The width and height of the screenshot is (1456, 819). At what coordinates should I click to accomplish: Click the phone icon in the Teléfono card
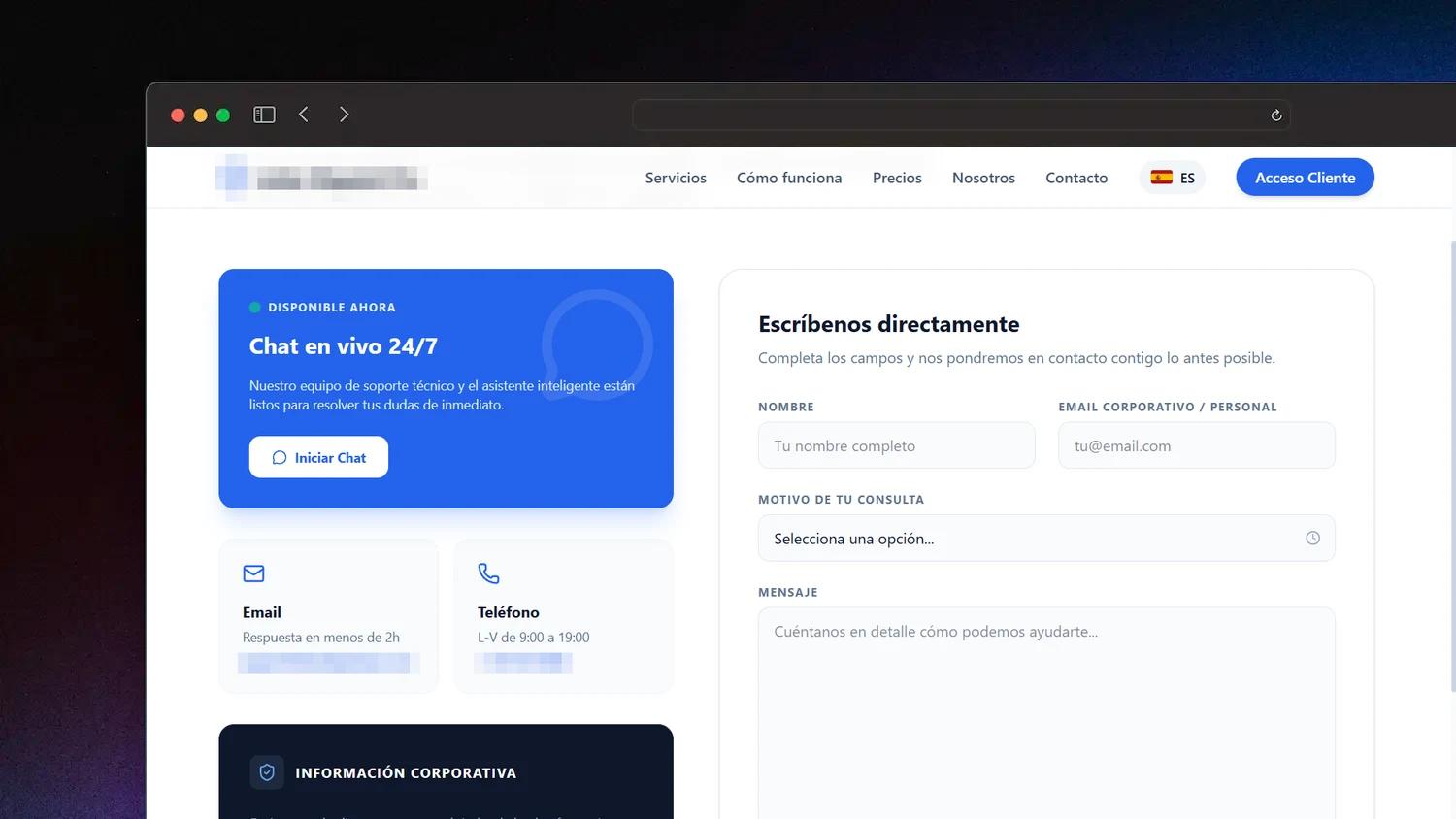[488, 573]
